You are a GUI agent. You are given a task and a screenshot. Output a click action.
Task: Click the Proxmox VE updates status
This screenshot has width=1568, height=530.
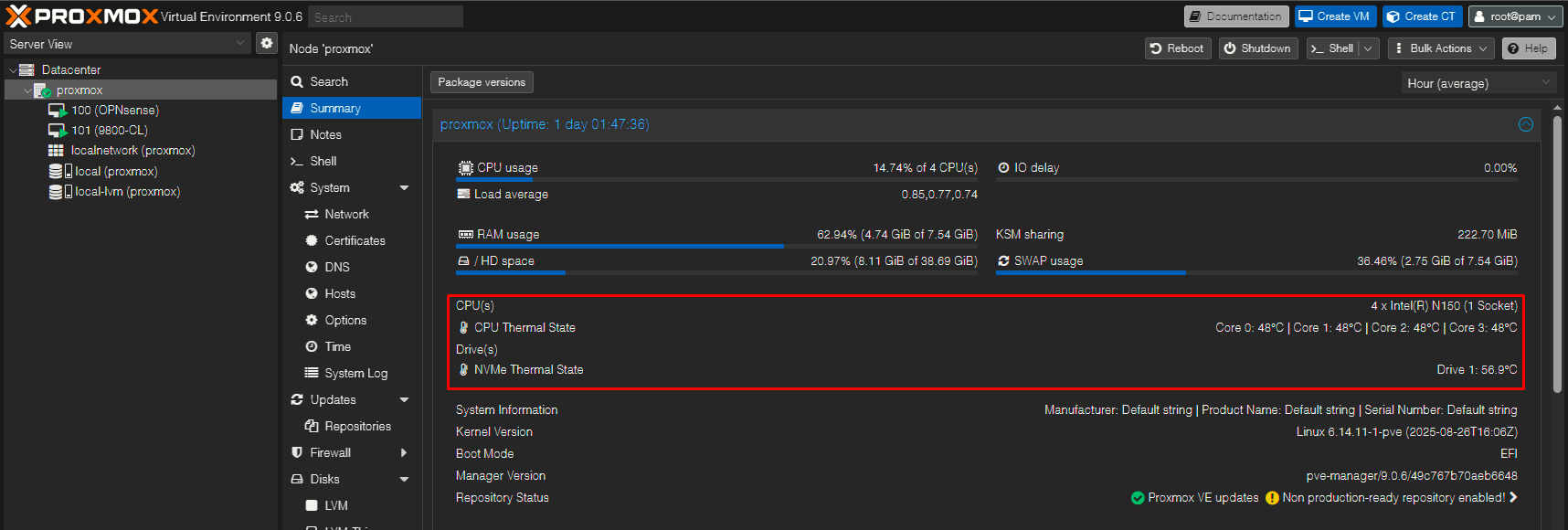[1194, 497]
